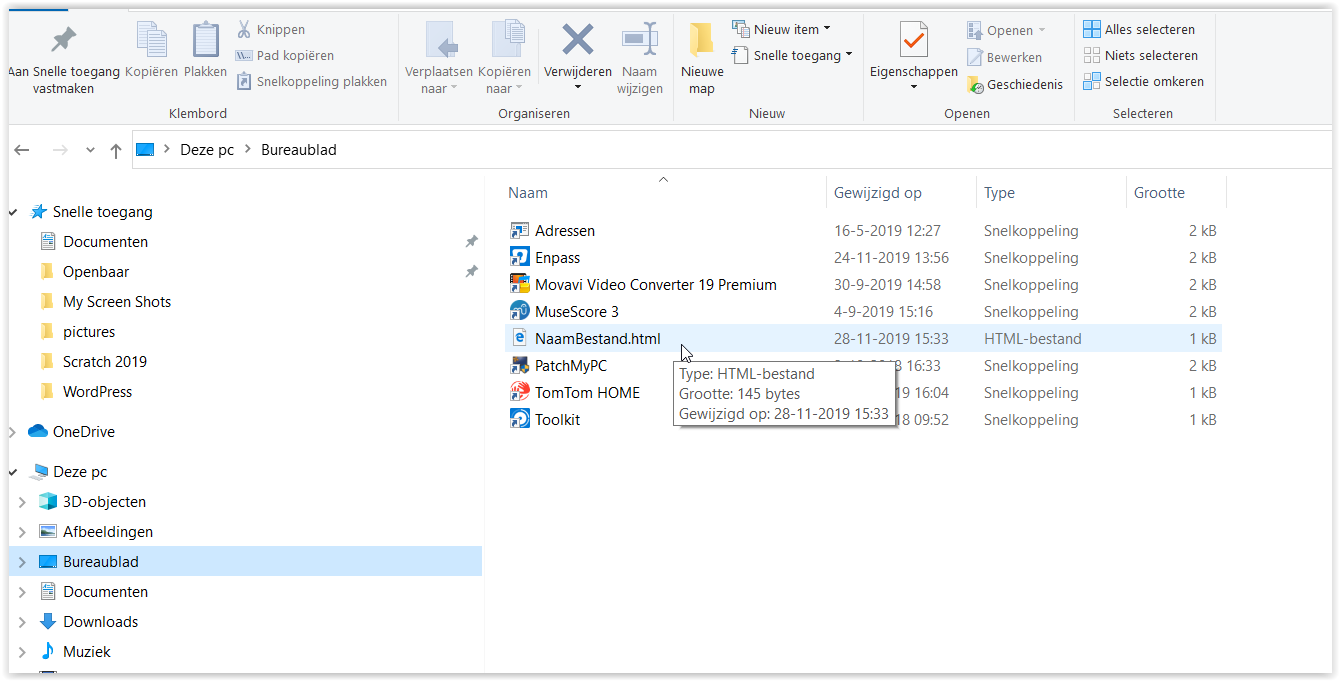Screen dimensions: 1340x681
Task: Click Enpass date 24-11-2019 13:56
Action: (892, 258)
